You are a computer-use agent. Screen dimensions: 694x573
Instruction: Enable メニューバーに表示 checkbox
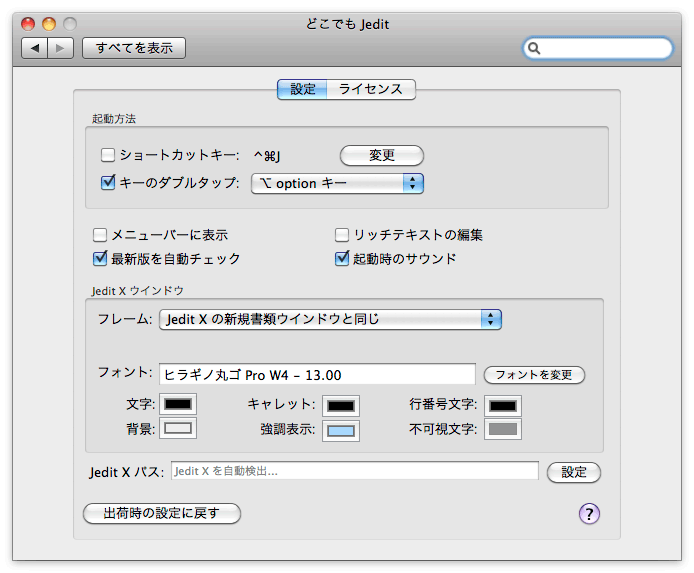pos(100,235)
